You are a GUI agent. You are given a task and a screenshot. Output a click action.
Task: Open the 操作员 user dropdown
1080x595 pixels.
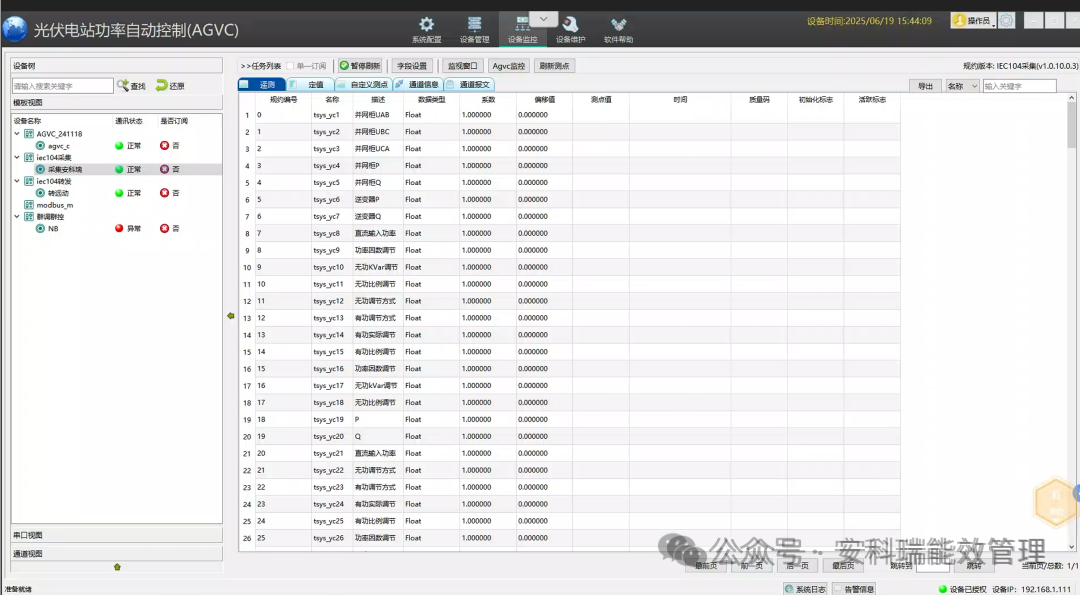(x=973, y=21)
